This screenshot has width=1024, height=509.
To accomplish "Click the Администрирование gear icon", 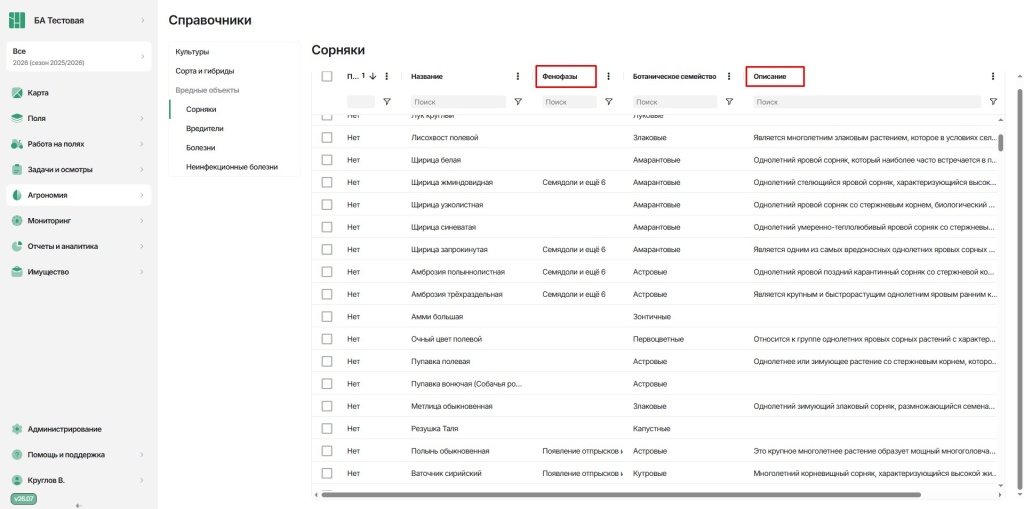I will pyautogui.click(x=18, y=429).
